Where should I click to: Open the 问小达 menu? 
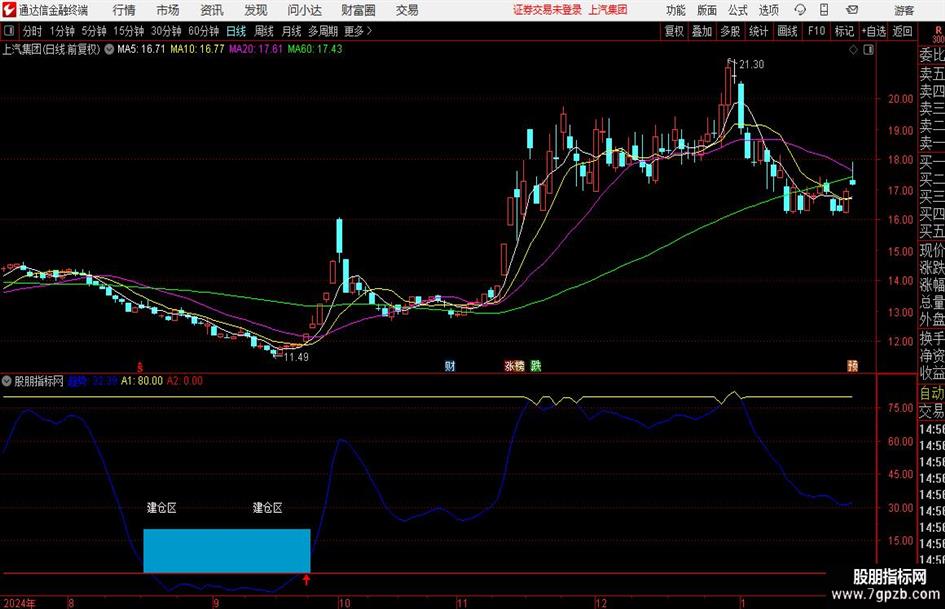pyautogui.click(x=304, y=10)
